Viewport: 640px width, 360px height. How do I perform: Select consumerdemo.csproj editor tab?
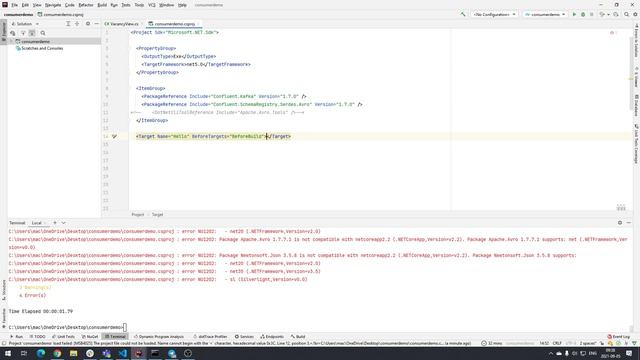click(x=174, y=24)
